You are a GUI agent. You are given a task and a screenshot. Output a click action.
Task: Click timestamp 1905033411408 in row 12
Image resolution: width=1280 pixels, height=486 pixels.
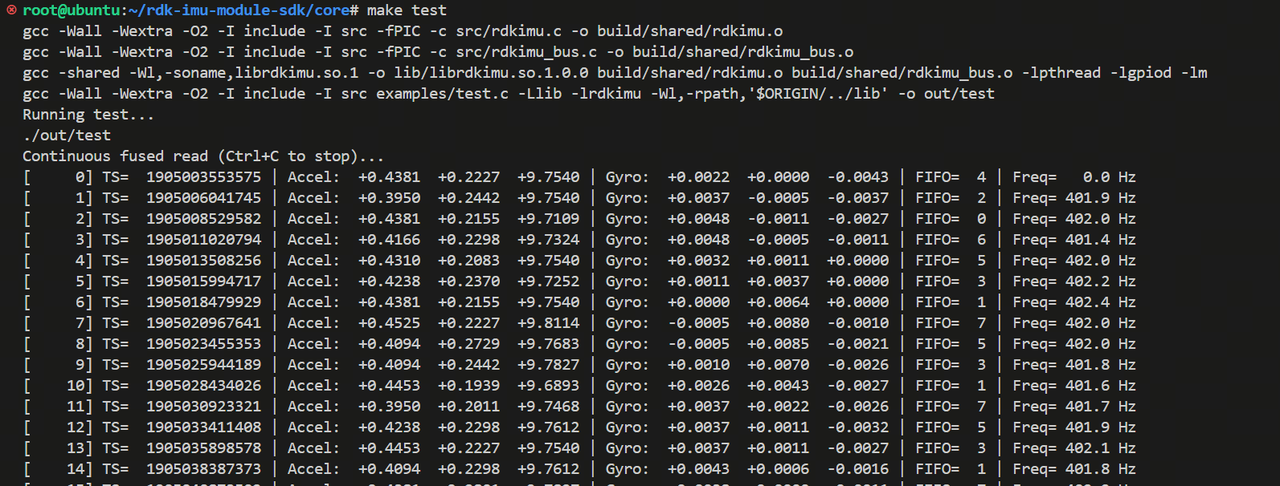pos(204,427)
